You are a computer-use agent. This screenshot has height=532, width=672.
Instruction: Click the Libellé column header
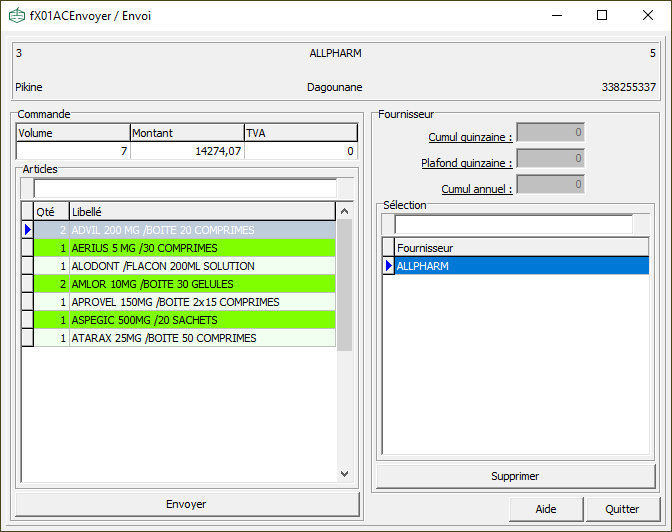click(x=202, y=212)
